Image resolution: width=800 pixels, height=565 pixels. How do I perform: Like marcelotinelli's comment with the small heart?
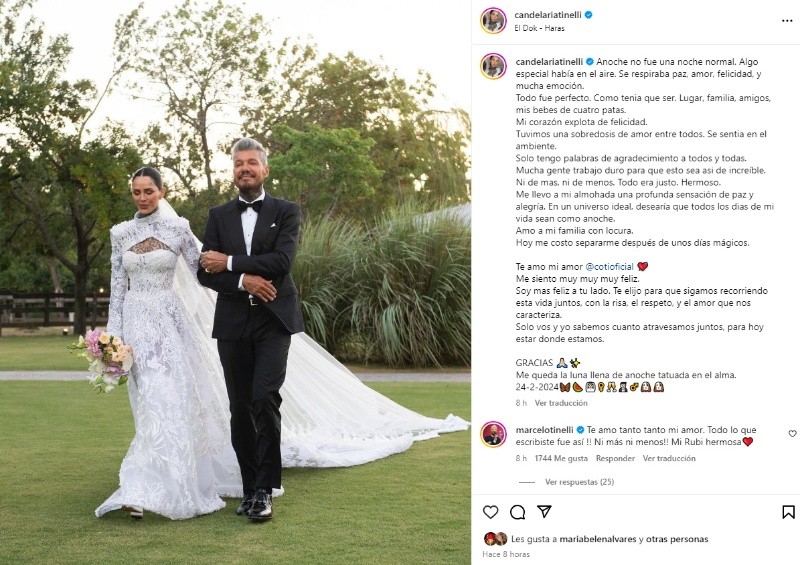point(792,433)
